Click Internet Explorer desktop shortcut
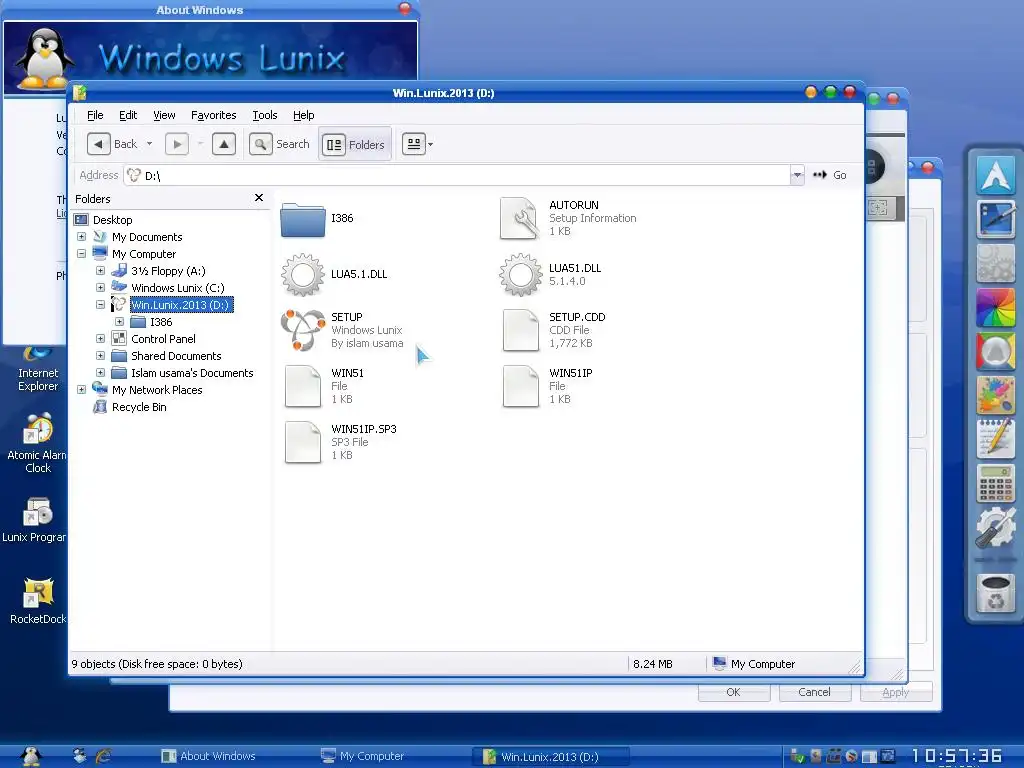Viewport: 1024px width, 768px height. tap(38, 369)
